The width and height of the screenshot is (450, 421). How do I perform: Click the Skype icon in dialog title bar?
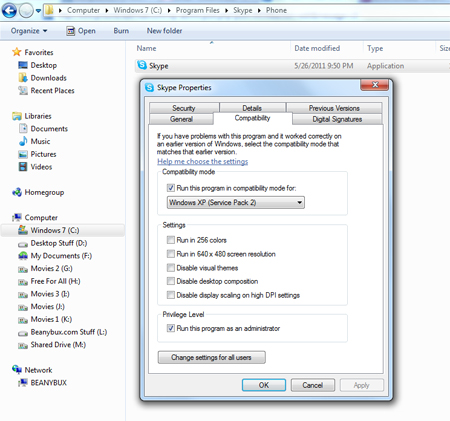(149, 88)
